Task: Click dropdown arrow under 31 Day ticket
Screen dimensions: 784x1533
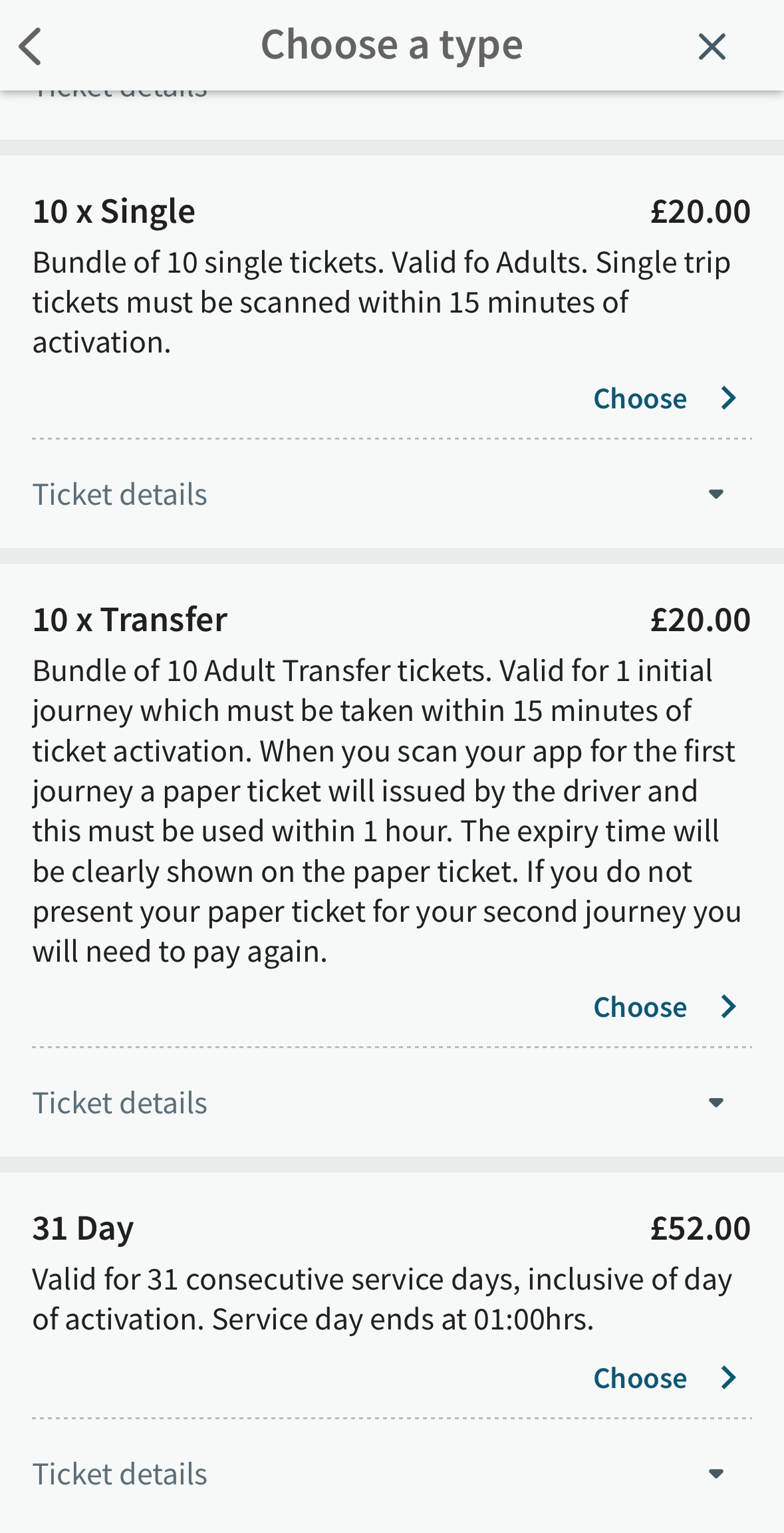Action: (x=716, y=1474)
